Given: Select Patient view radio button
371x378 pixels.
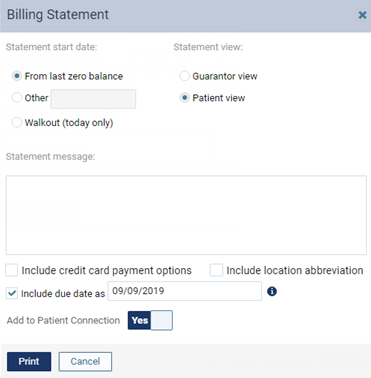Looking at the screenshot, I should click(185, 98).
